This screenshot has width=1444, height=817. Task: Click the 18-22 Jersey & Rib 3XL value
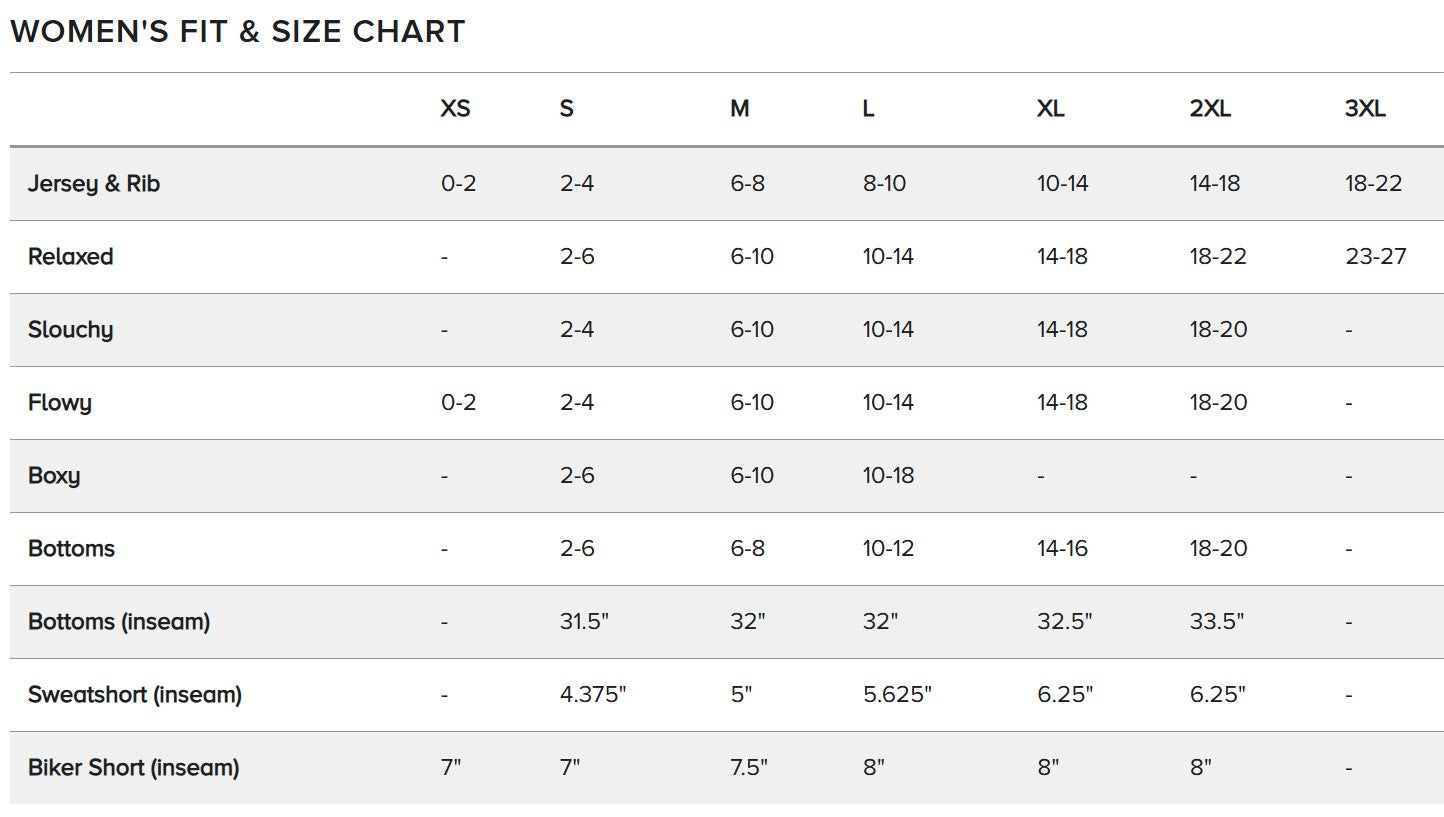[x=1374, y=183]
